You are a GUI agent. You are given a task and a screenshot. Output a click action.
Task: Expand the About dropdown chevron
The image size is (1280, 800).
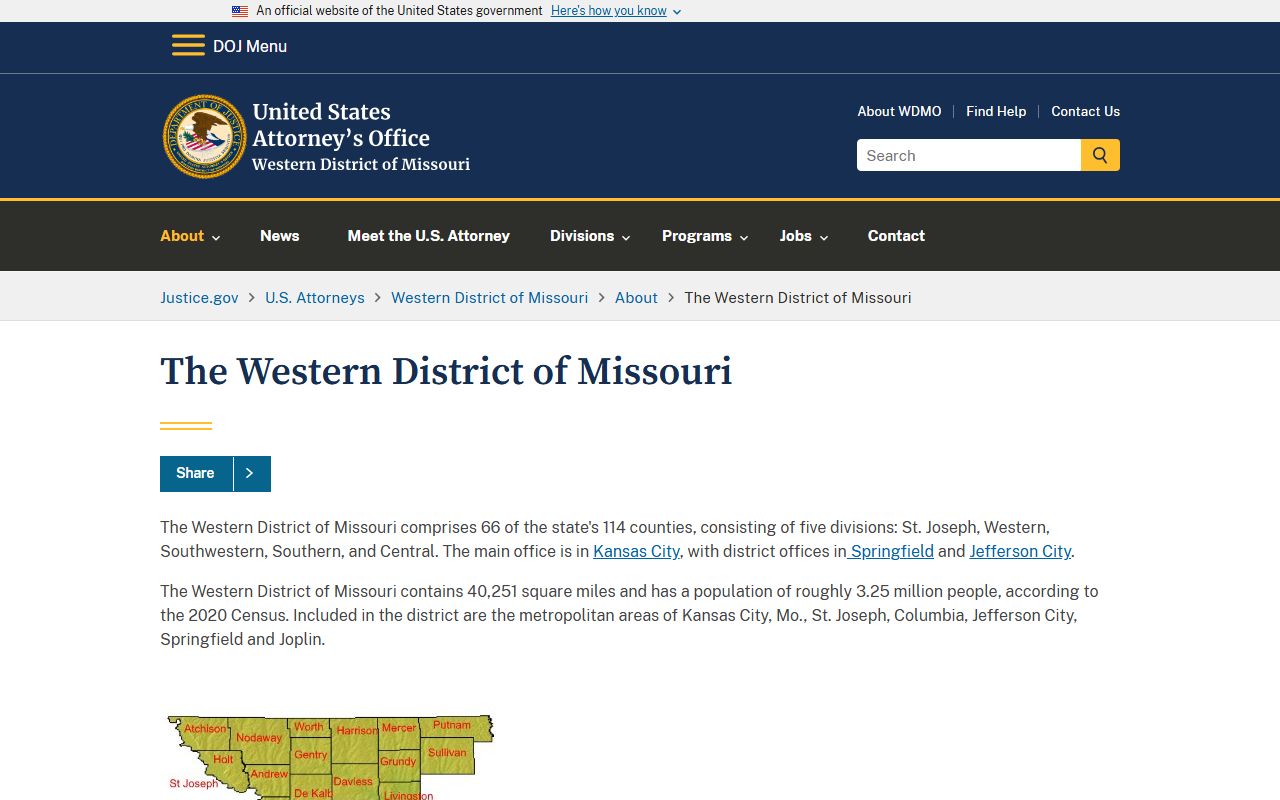pyautogui.click(x=216, y=238)
